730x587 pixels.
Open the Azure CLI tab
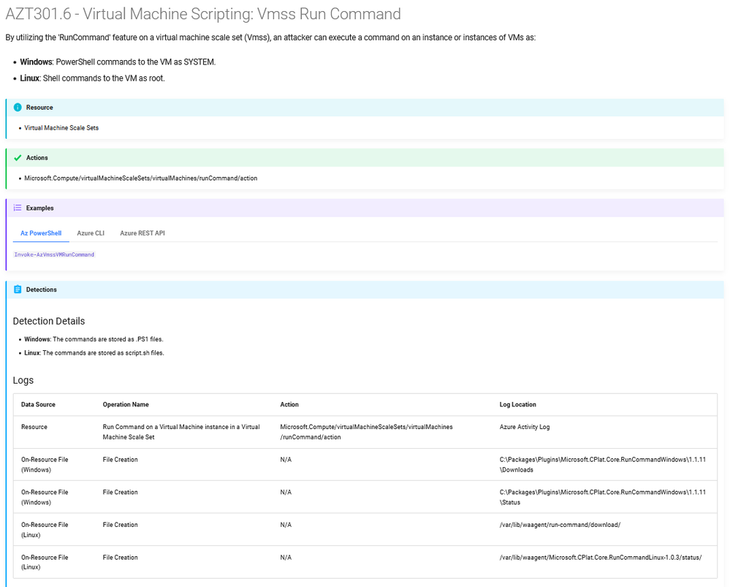point(91,233)
